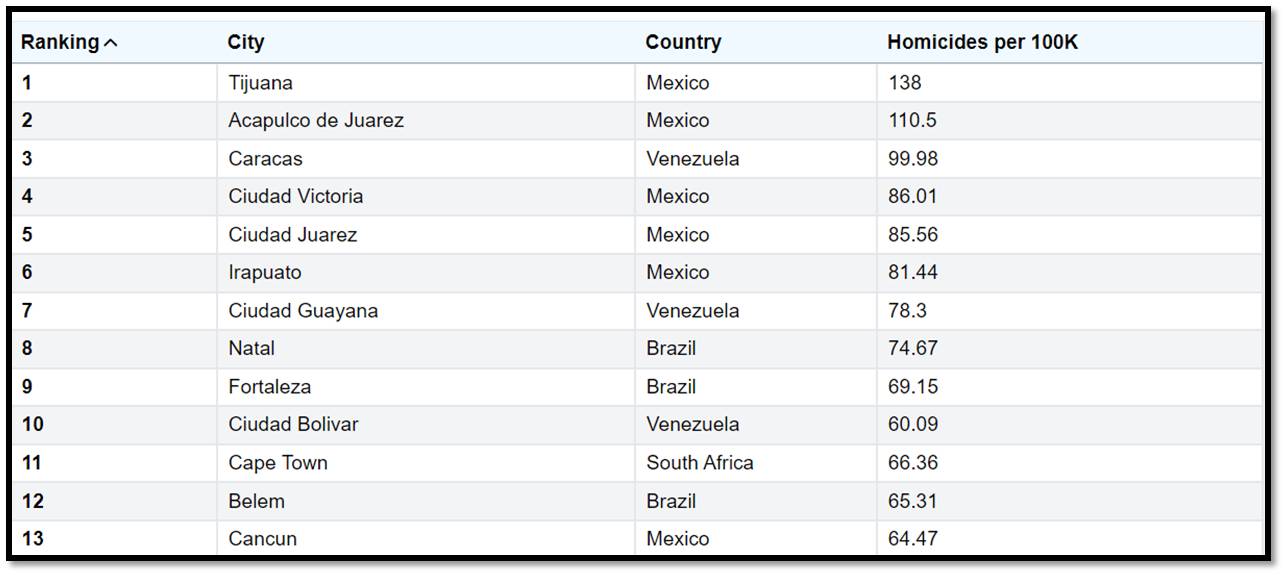Click the Ranking sort arrow icon

coord(111,43)
